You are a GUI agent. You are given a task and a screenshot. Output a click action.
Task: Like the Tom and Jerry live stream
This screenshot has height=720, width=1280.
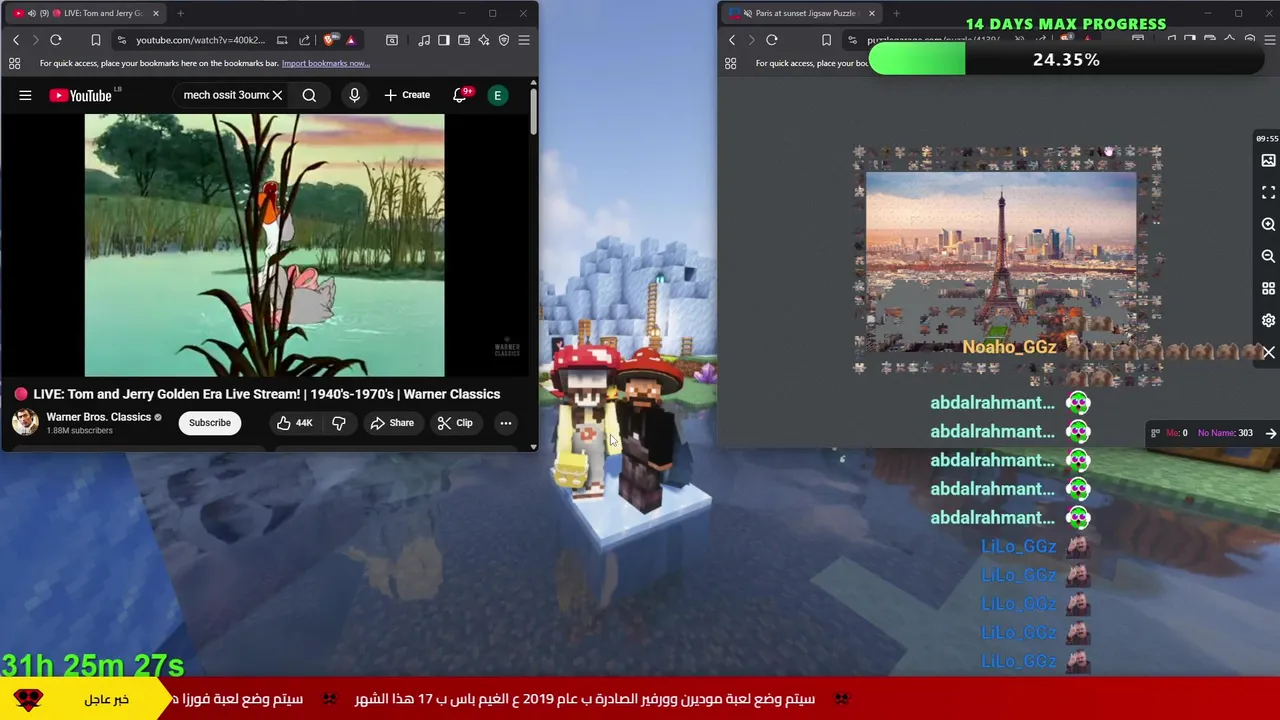click(295, 423)
